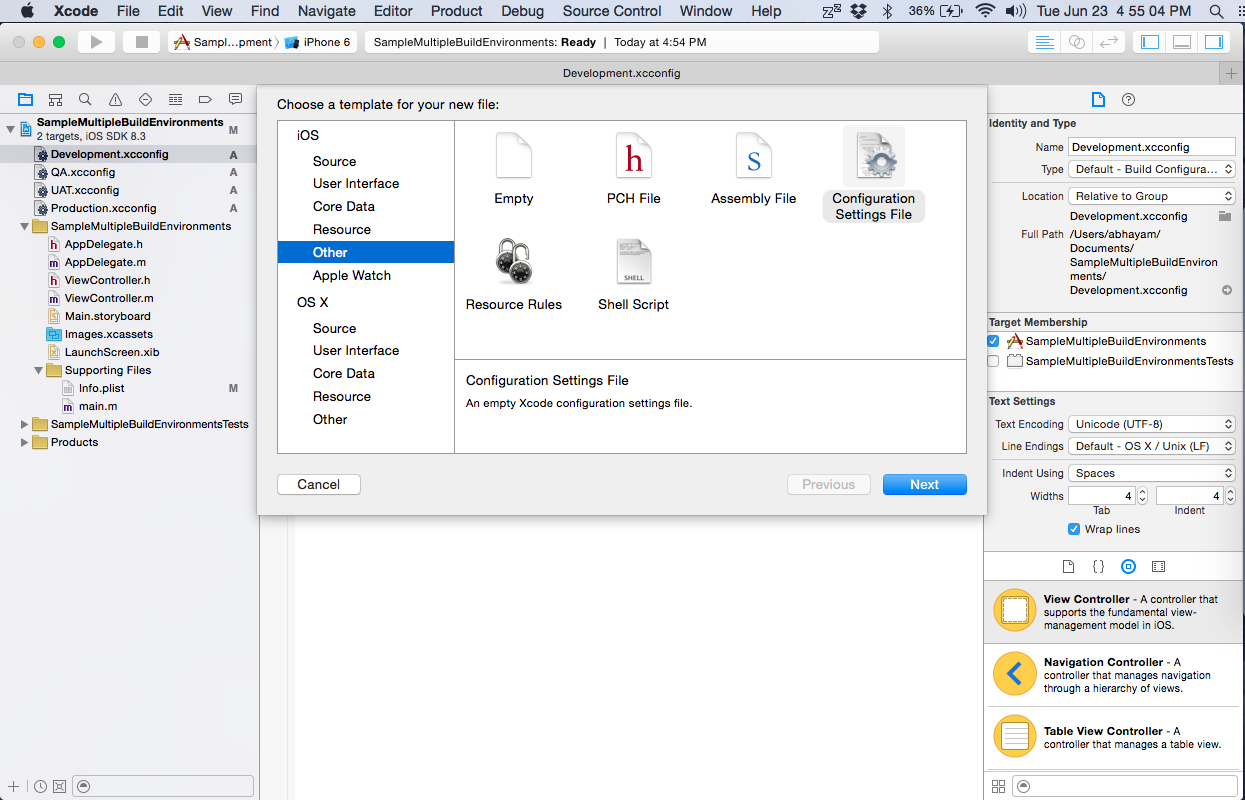Open the Source Control menu

click(x=612, y=11)
